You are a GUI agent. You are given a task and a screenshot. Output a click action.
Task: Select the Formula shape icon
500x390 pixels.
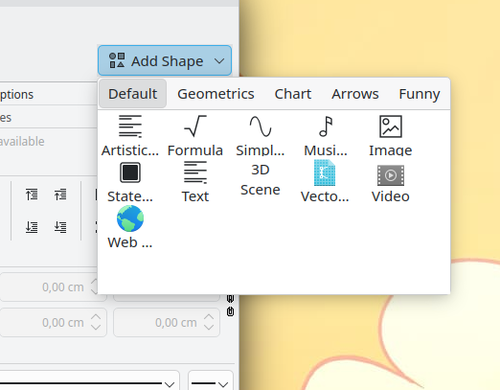[x=195, y=136]
